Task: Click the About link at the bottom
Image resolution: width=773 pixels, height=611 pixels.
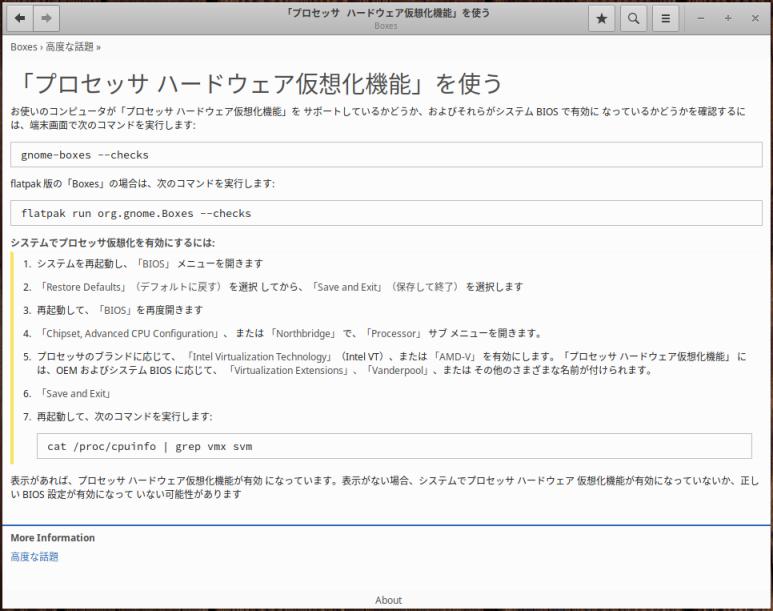Action: pyautogui.click(x=388, y=600)
